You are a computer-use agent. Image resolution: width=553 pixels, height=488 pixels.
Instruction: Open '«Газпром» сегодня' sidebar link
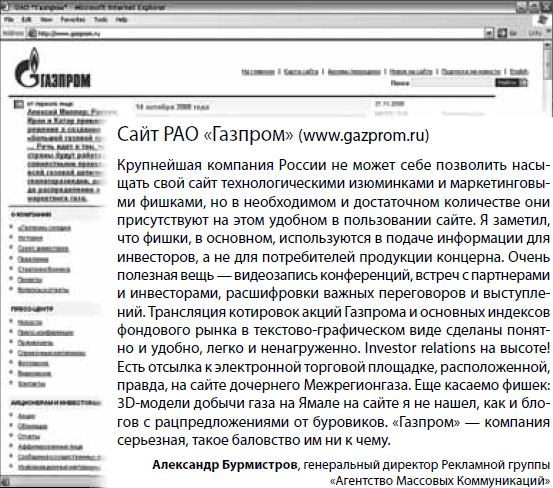click(44, 228)
